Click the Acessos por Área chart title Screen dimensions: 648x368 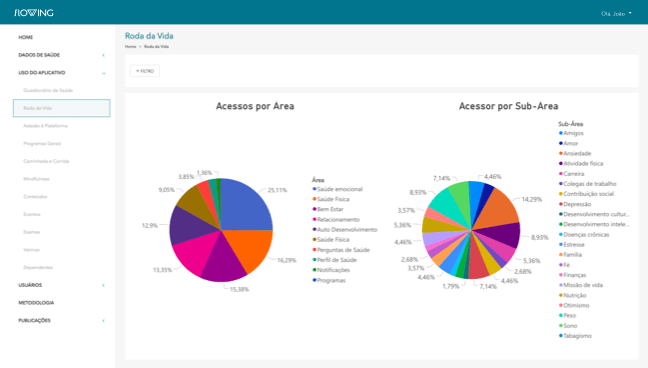(255, 106)
